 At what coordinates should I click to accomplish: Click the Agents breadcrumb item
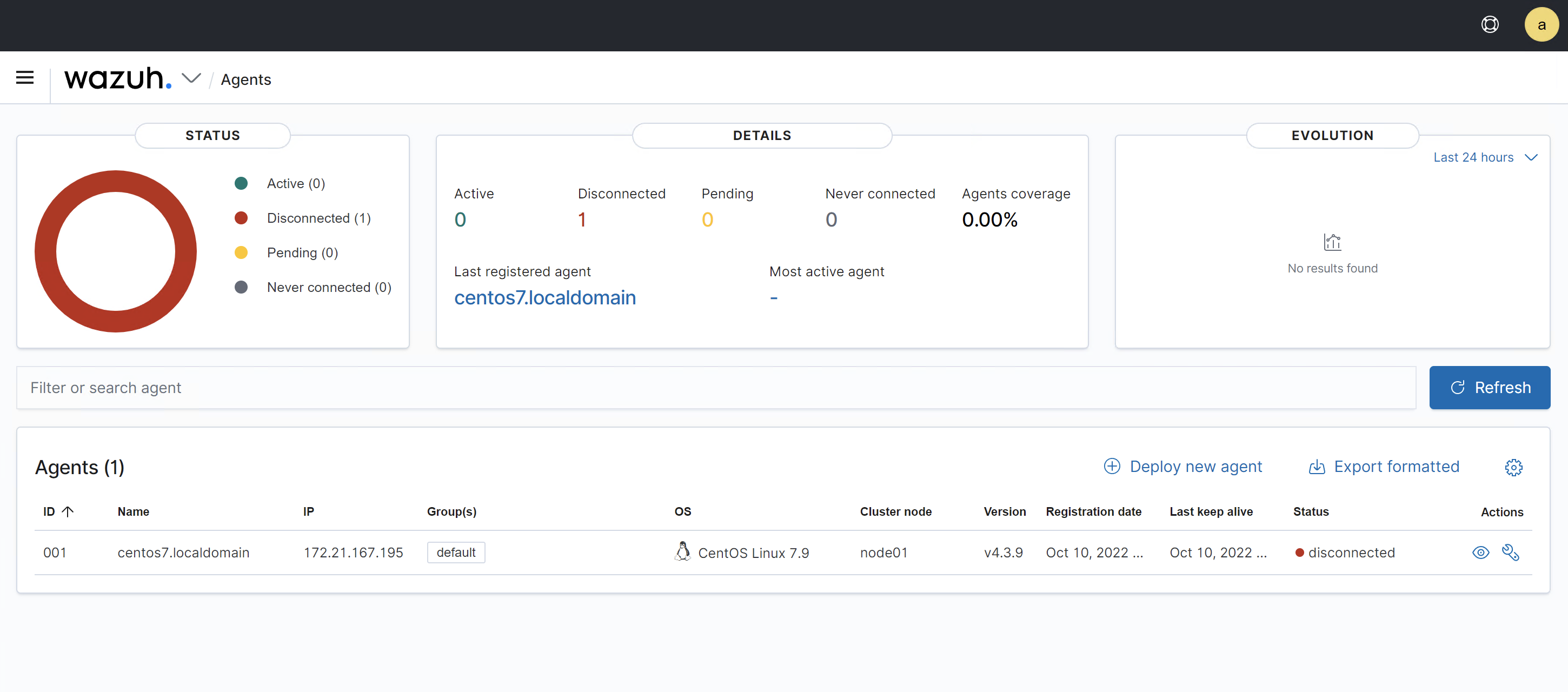pyautogui.click(x=245, y=79)
